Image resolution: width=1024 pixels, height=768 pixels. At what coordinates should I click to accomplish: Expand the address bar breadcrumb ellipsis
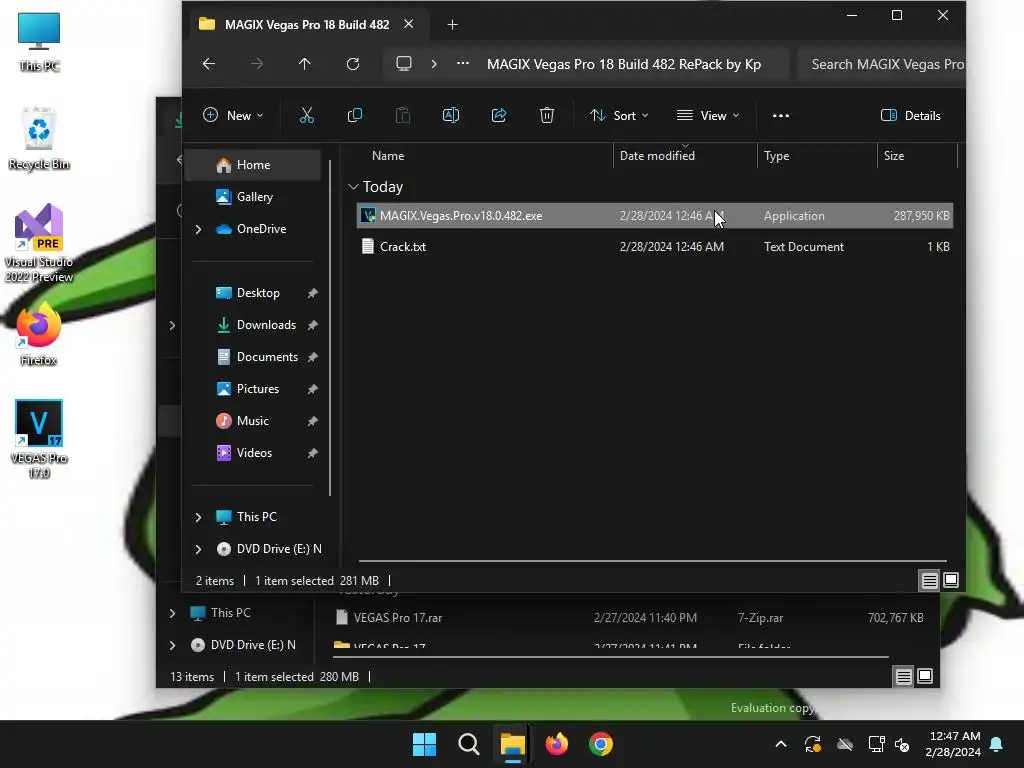coord(462,64)
